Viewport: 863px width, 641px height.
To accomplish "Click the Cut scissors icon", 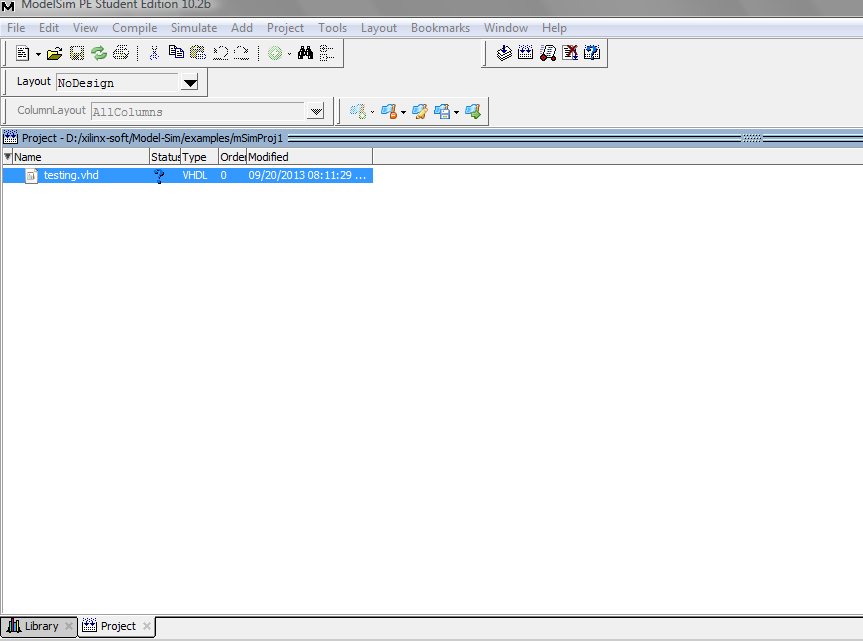I will click(x=154, y=53).
